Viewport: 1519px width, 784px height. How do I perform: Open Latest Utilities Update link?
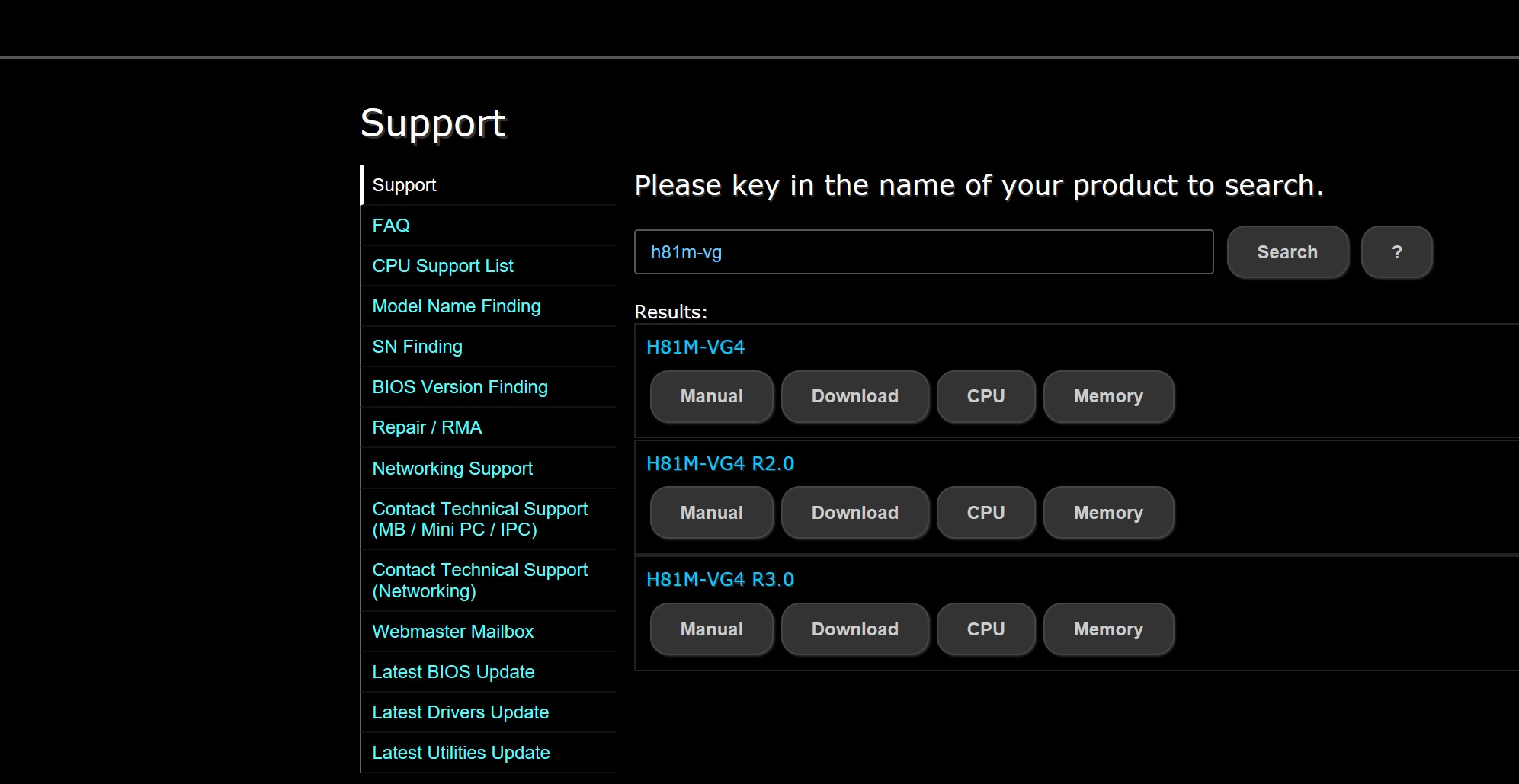click(488, 753)
